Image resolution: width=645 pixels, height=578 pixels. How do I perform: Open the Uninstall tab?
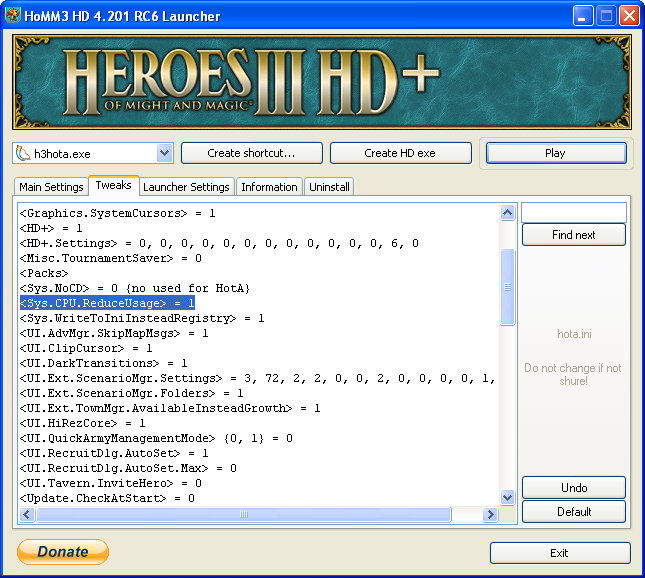329,187
